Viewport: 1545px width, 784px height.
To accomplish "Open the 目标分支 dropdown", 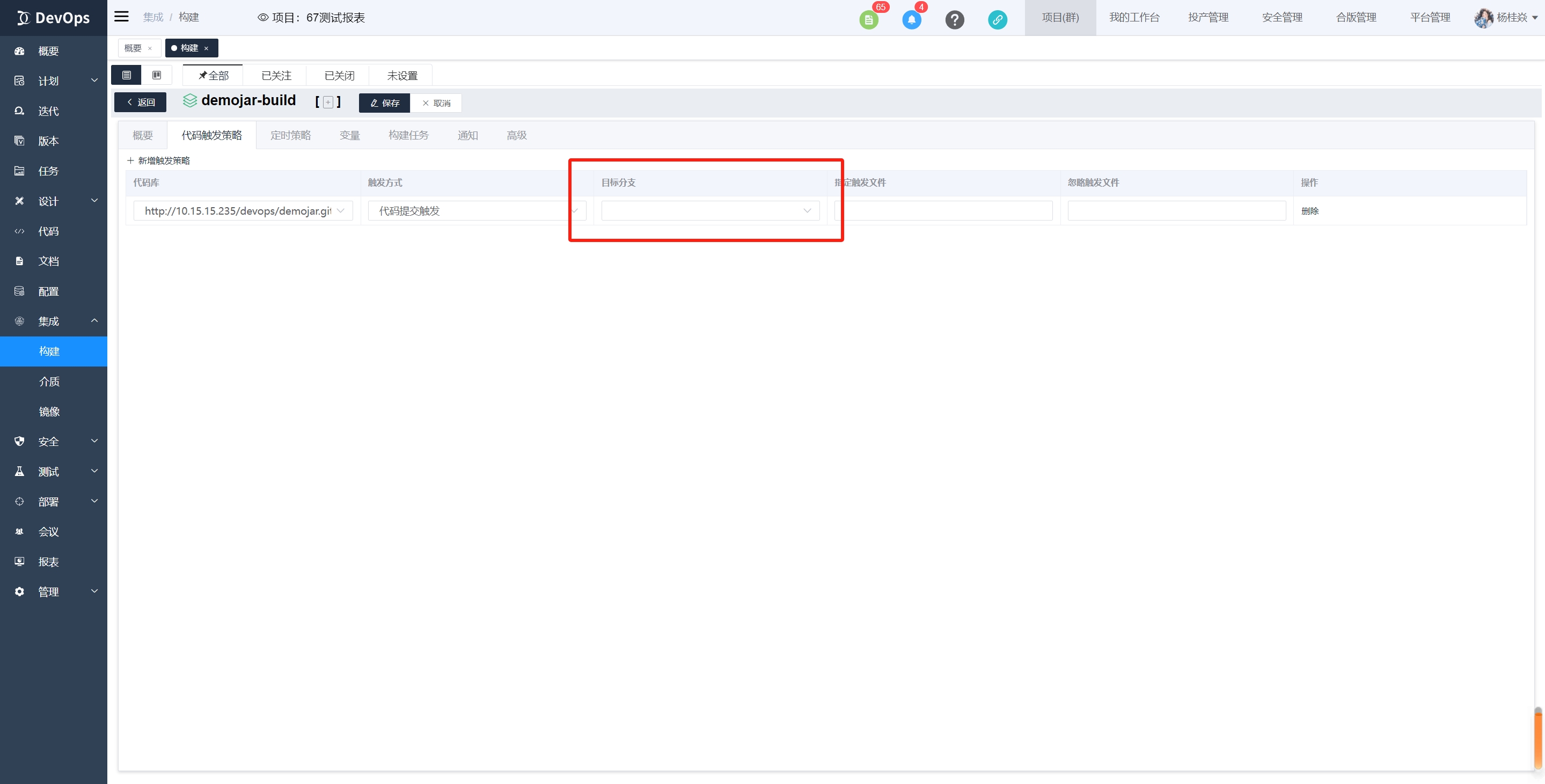I will [710, 210].
